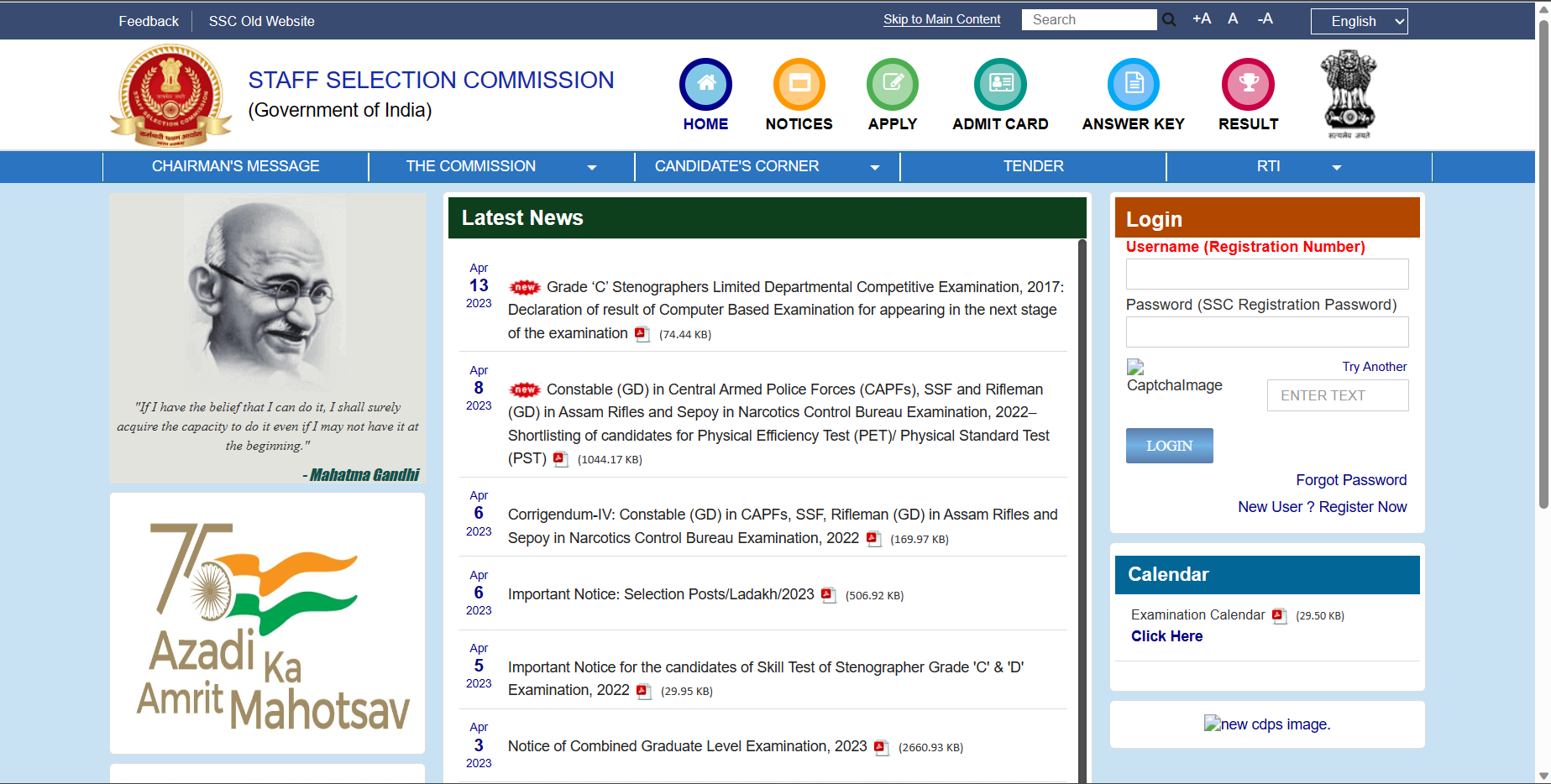Open Constable (GD) CAPFs shortlisting news item
This screenshot has width=1551, height=784.
(x=779, y=424)
